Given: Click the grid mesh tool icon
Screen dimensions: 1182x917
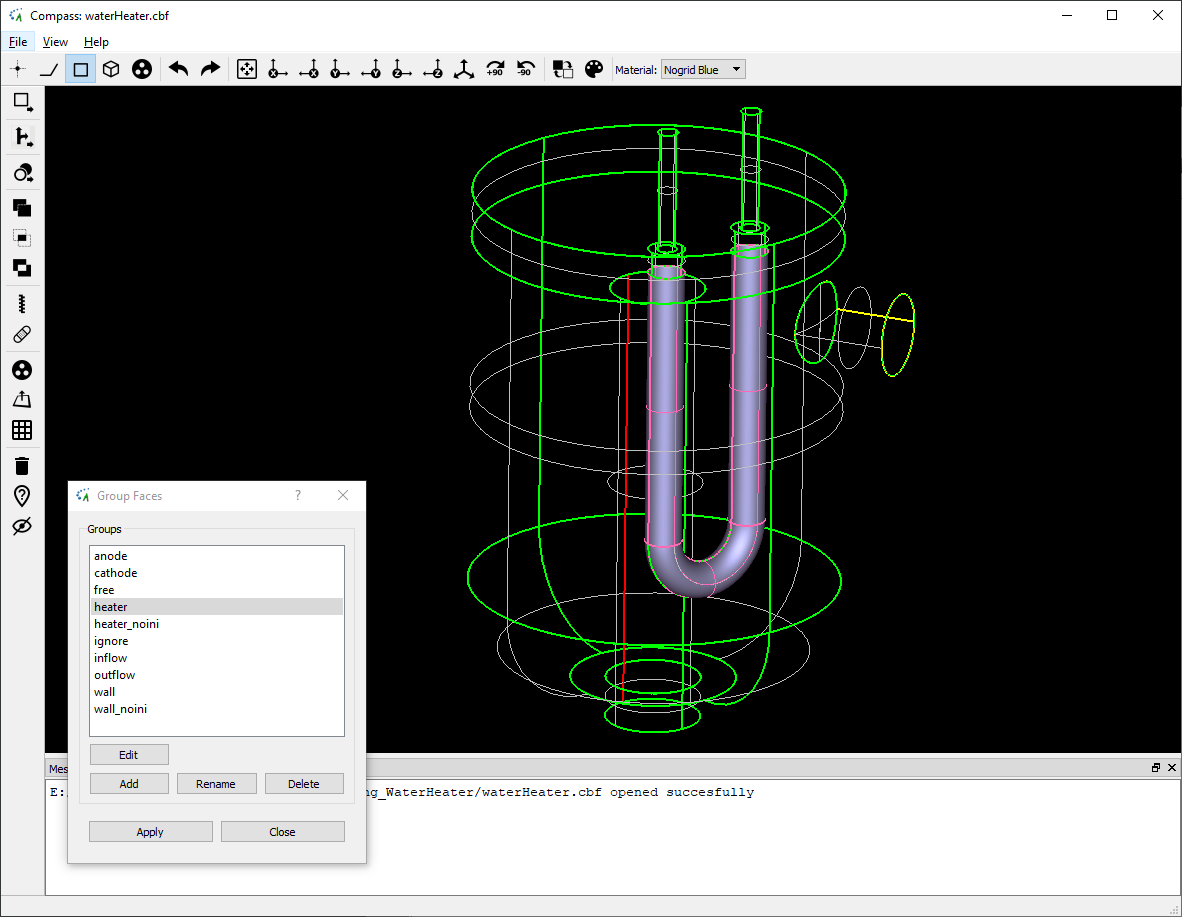Looking at the screenshot, I should (22, 430).
